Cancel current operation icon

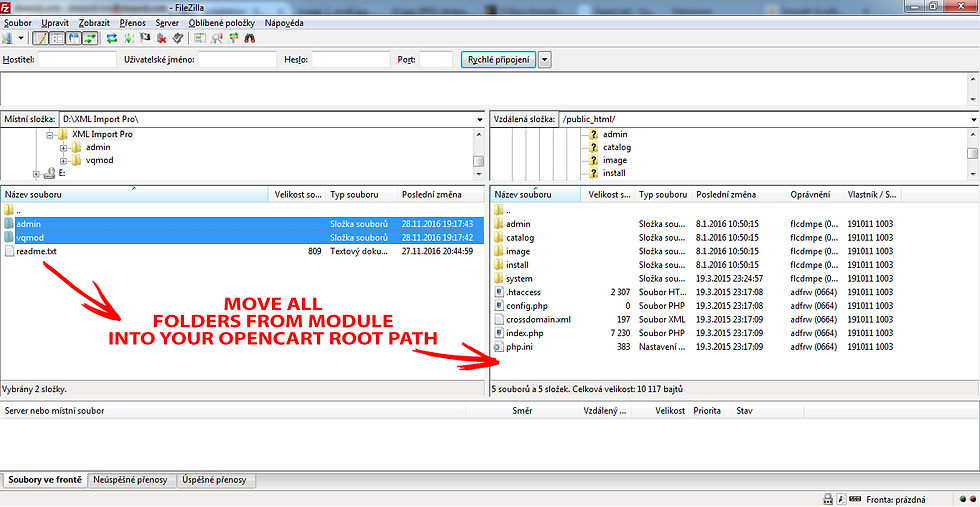pyautogui.click(x=145, y=38)
